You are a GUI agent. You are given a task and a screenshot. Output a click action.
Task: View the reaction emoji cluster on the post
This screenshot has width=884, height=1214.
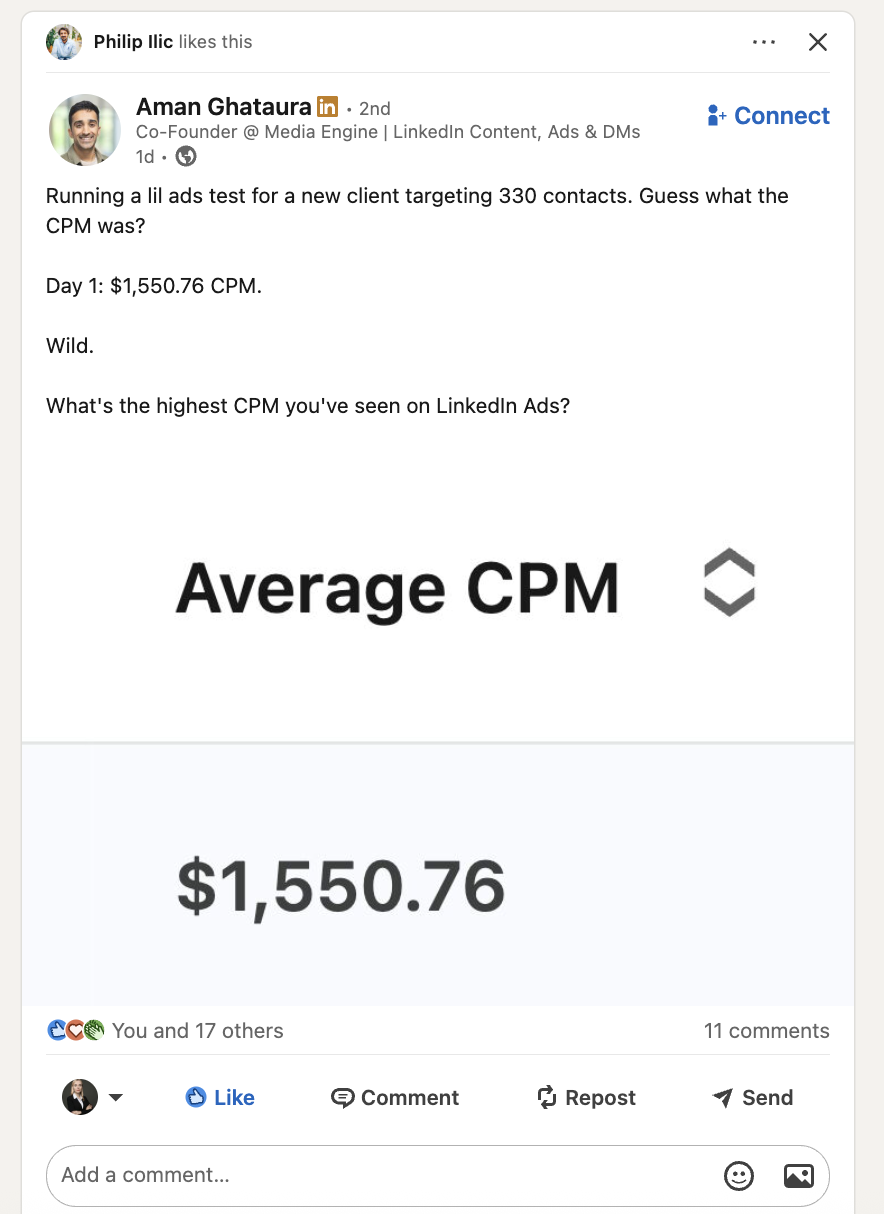tap(75, 1029)
